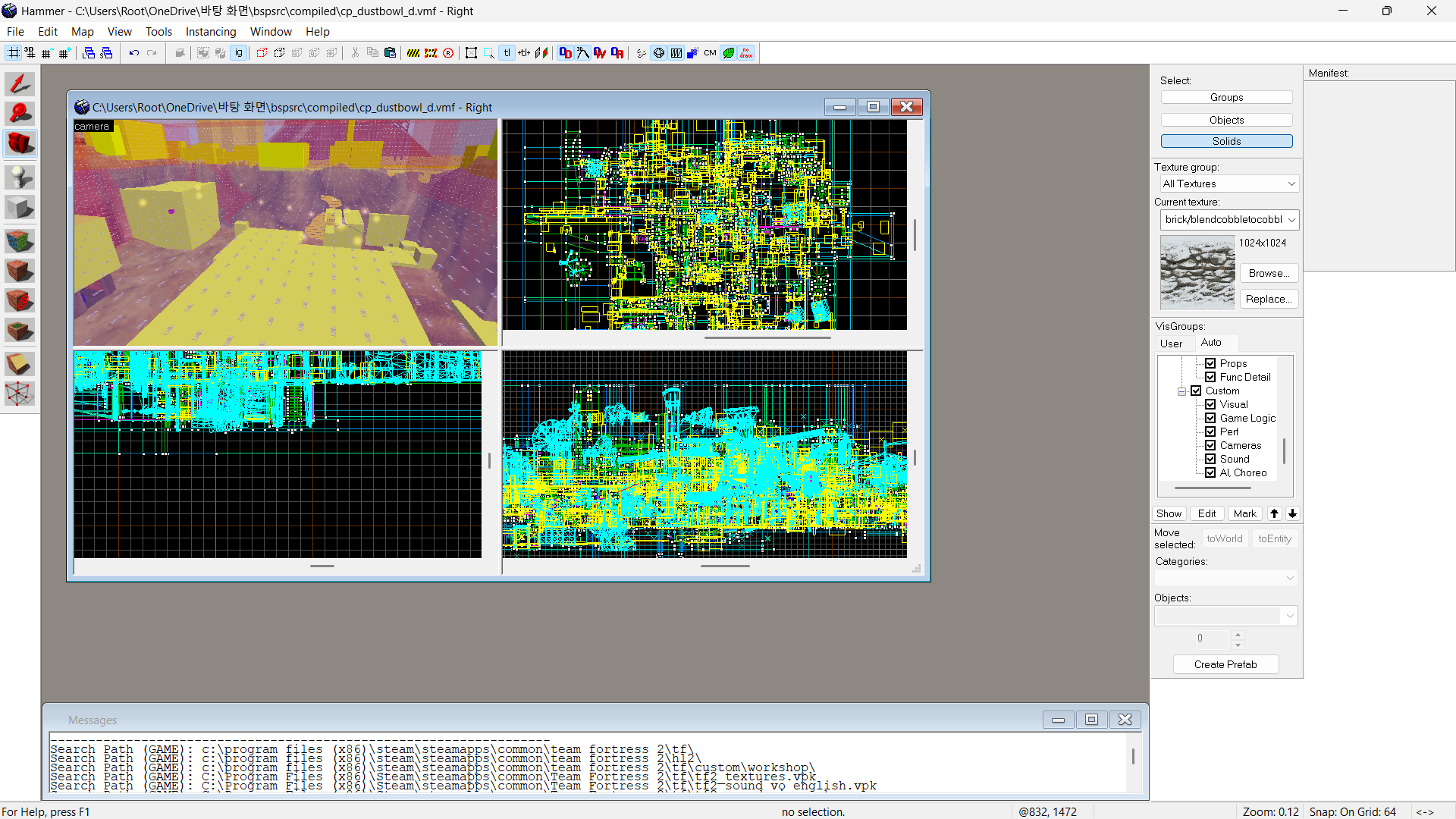The height and width of the screenshot is (819, 1456).
Task: Activate the Clipping tool
Action: click(20, 364)
